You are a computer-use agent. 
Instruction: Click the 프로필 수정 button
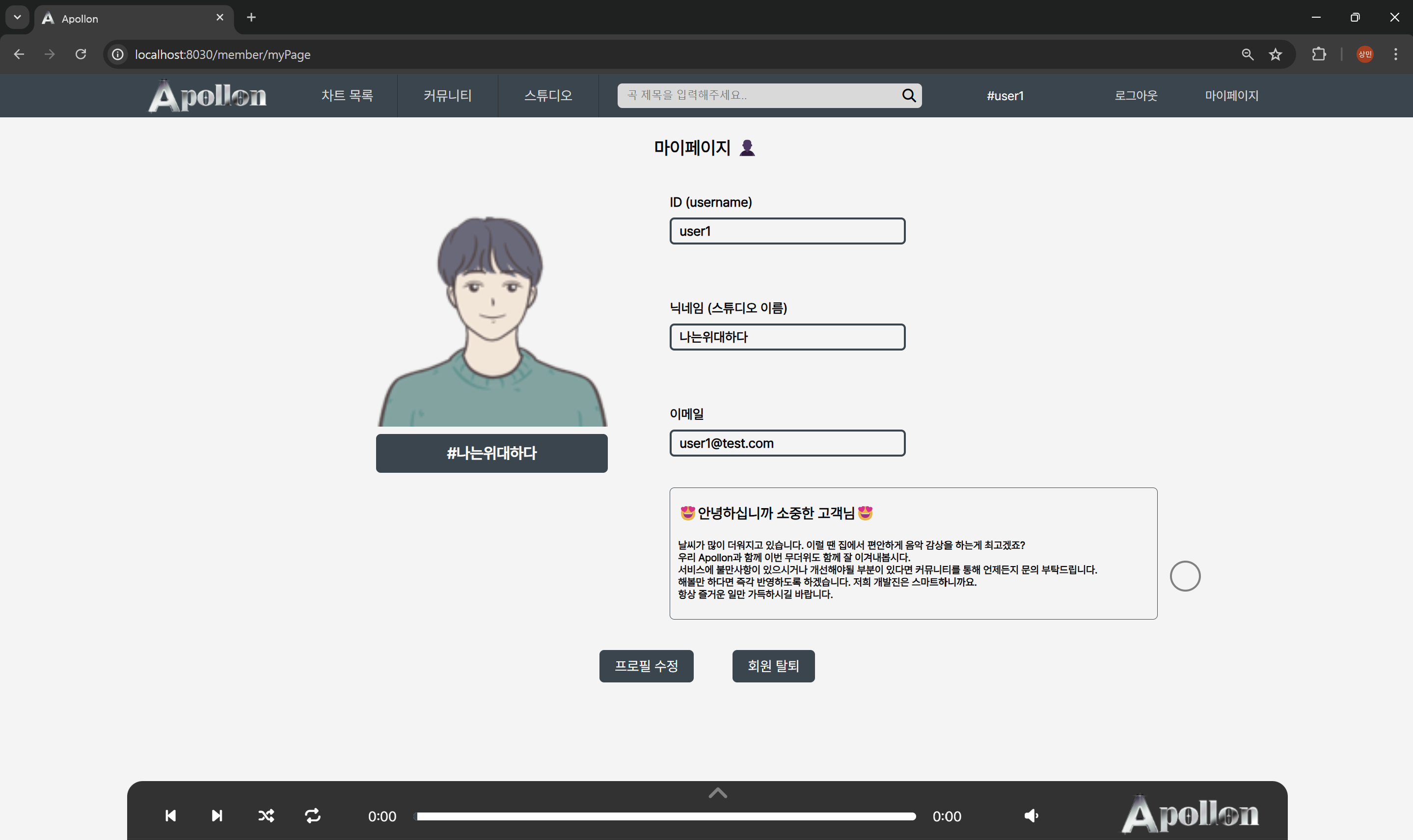(646, 666)
